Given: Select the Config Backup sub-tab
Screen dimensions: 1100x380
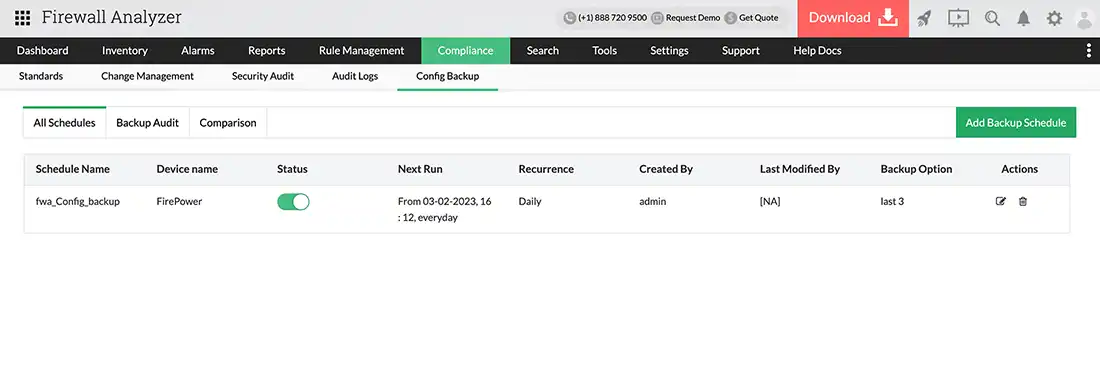Looking at the screenshot, I should pyautogui.click(x=448, y=76).
